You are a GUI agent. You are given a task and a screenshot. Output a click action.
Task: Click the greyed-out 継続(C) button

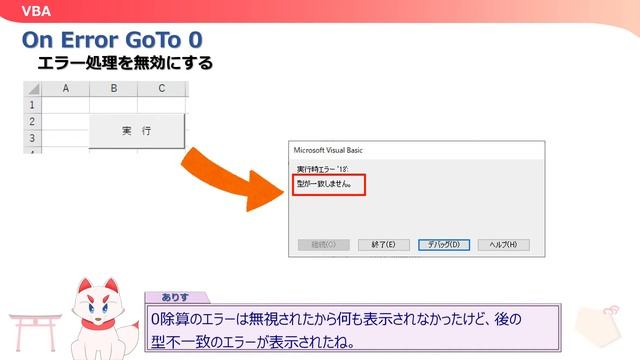click(x=324, y=244)
